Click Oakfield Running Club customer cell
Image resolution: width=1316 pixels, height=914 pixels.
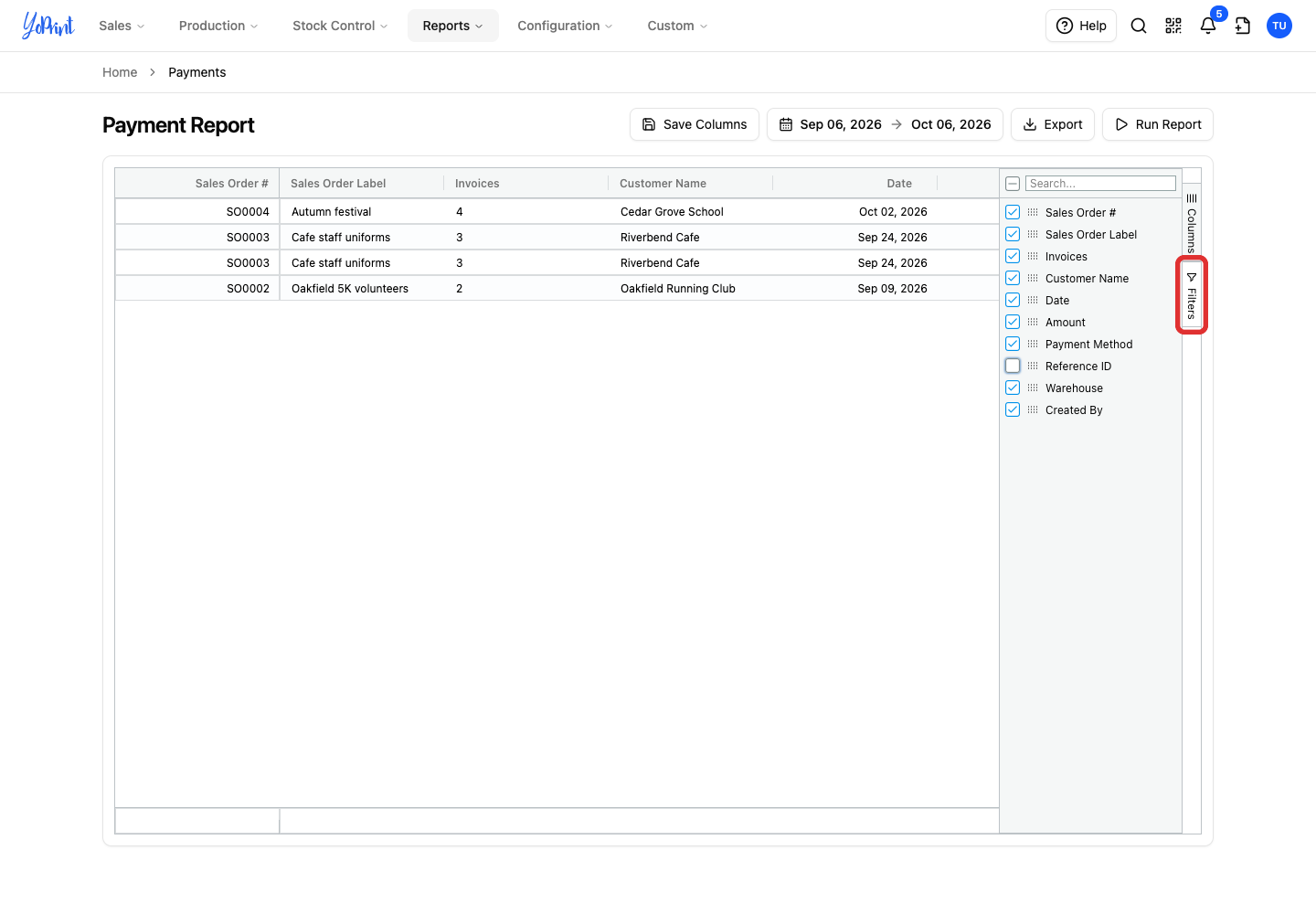(x=691, y=288)
